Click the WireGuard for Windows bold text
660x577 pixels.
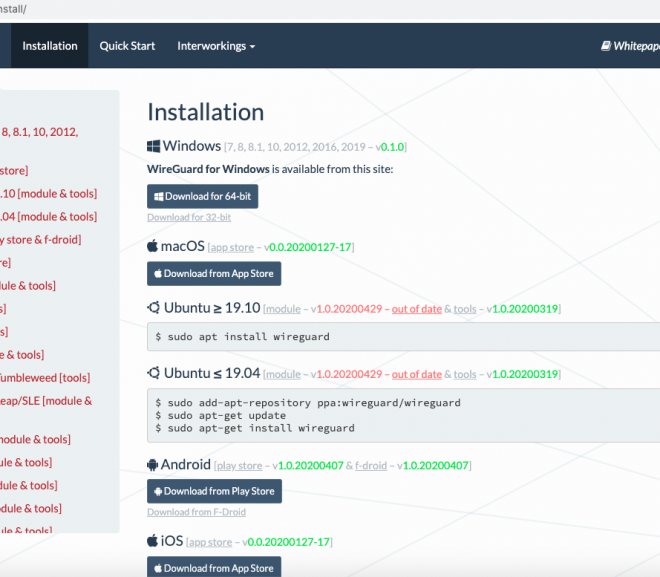coord(208,169)
